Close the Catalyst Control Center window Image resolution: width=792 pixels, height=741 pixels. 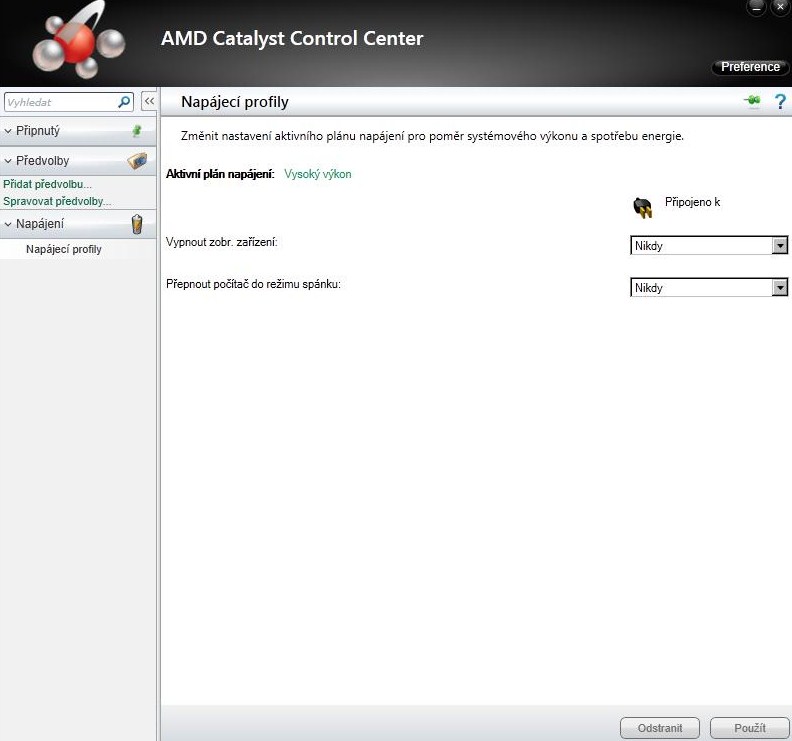tap(780, 7)
